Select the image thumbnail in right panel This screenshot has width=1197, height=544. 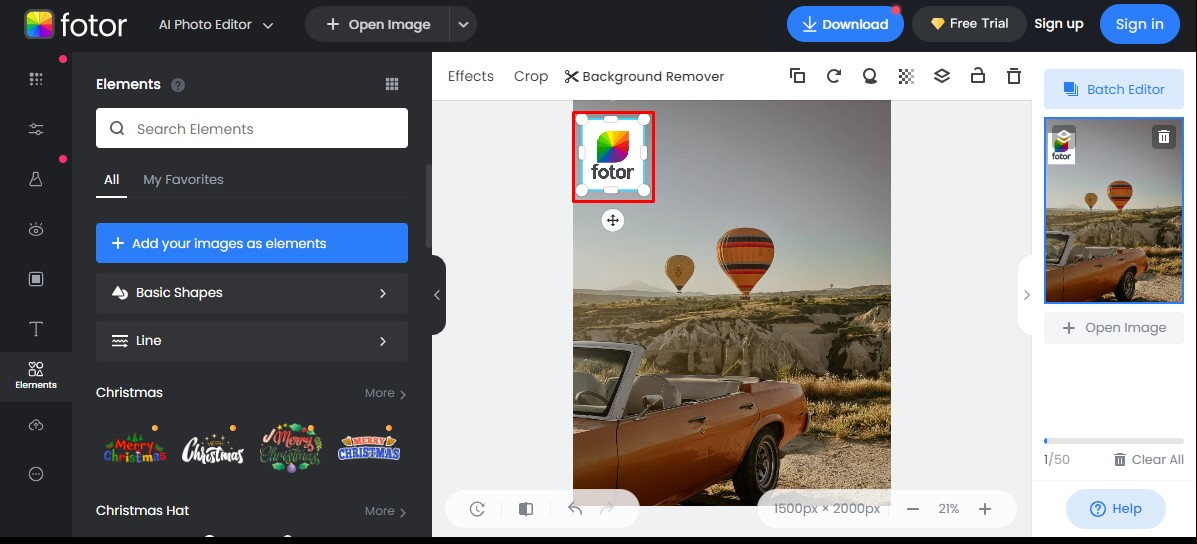pyautogui.click(x=1114, y=211)
